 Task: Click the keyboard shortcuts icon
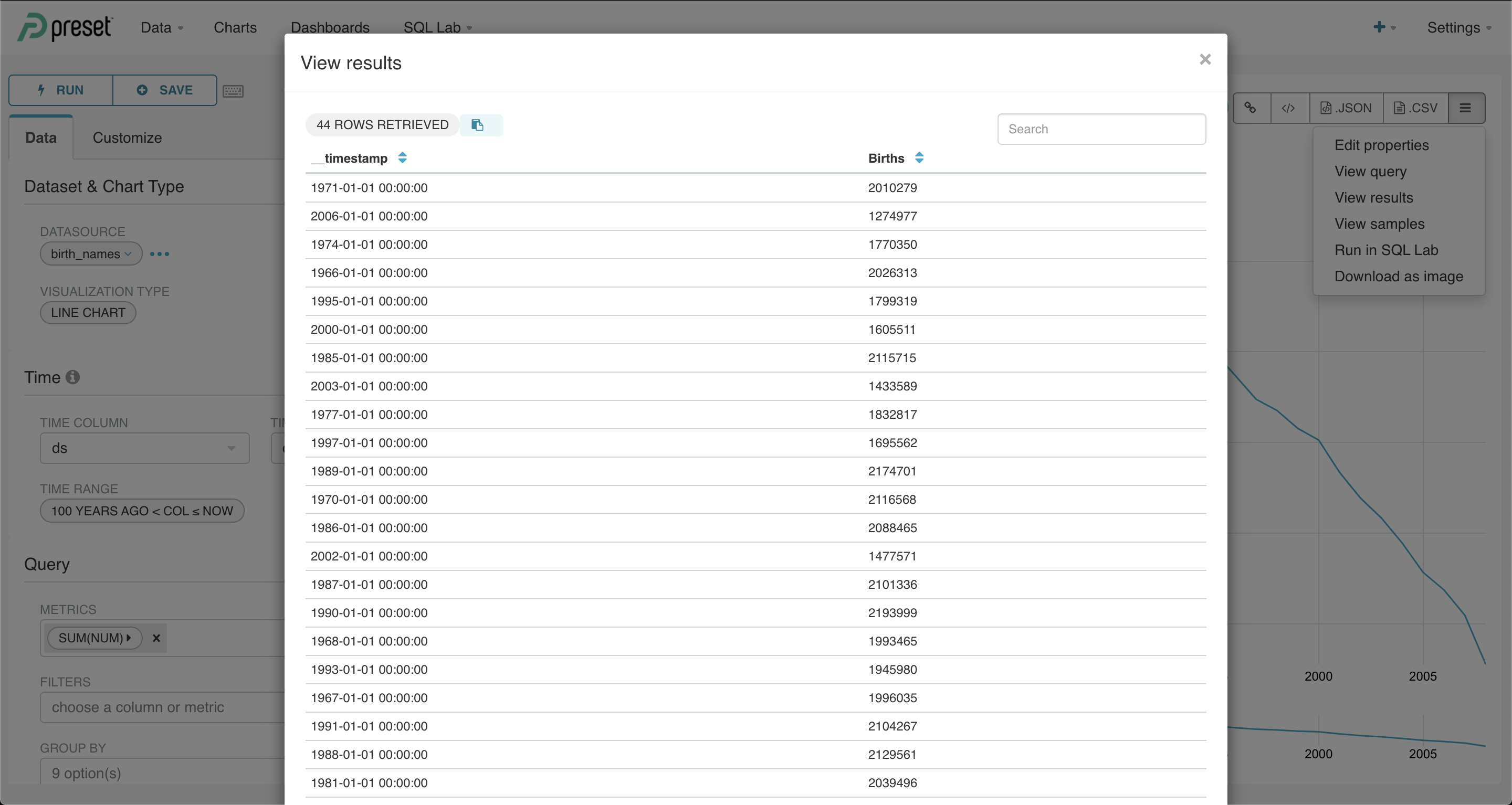coord(233,91)
